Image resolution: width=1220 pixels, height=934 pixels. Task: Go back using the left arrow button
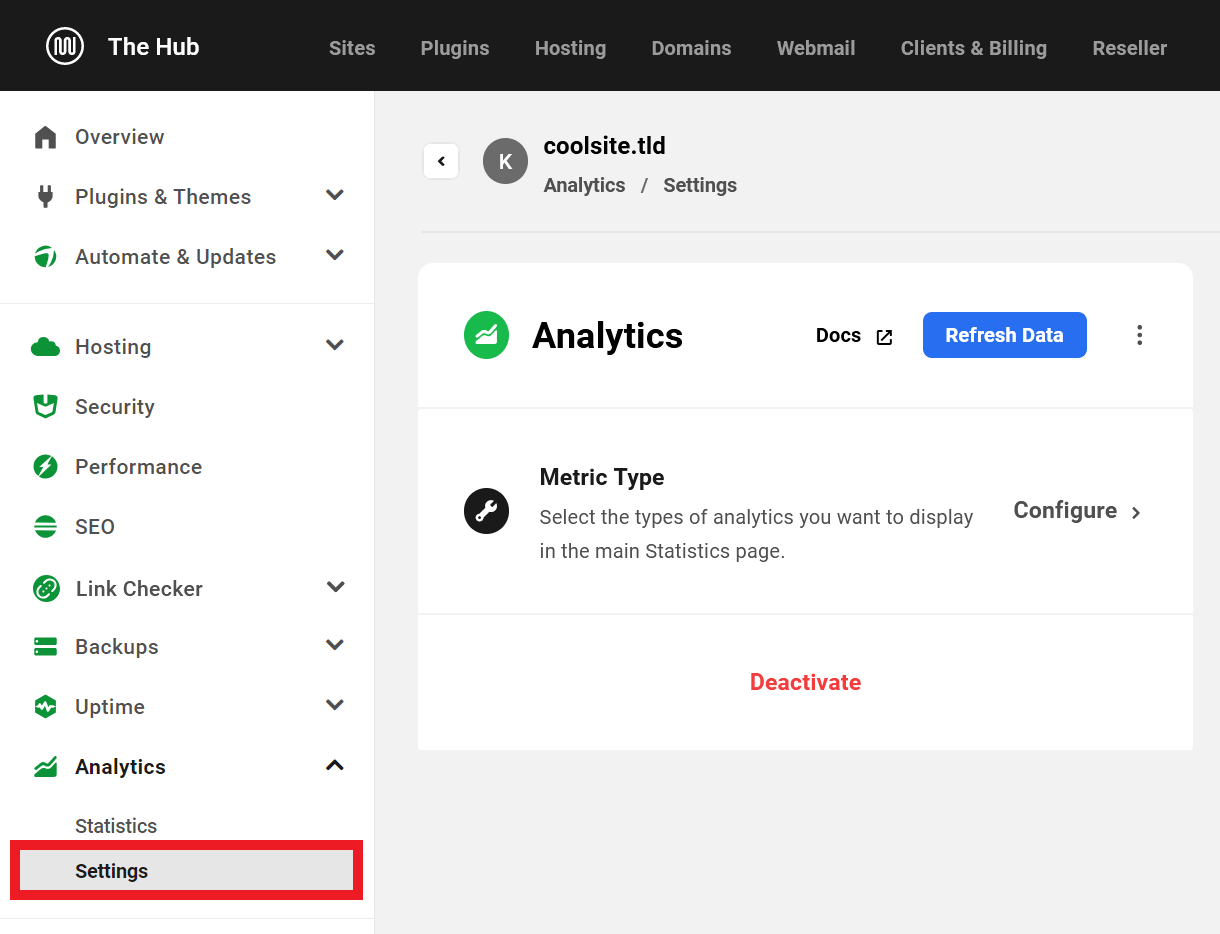(441, 161)
